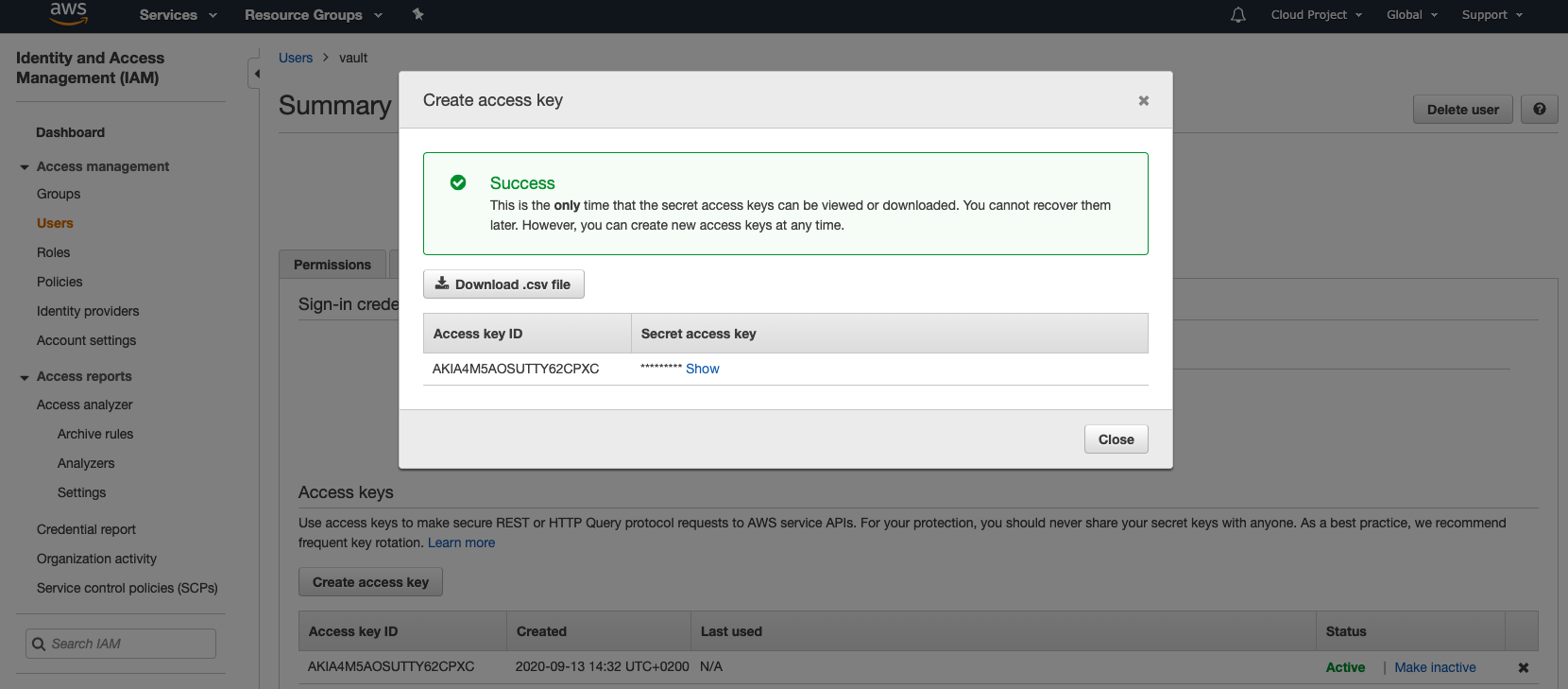Make the access key inactive
This screenshot has width=1568, height=689.
pos(1435,667)
